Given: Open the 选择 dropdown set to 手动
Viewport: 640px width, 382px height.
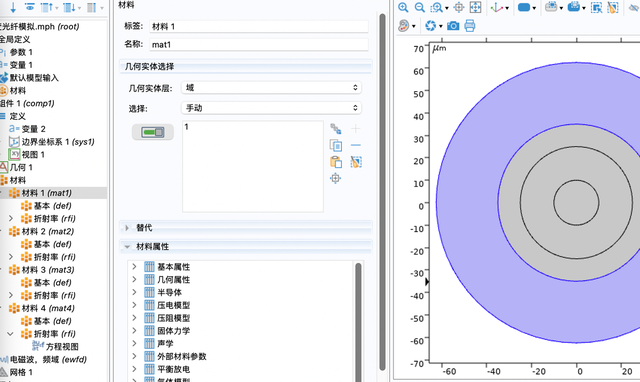Looking at the screenshot, I should pyautogui.click(x=271, y=108).
